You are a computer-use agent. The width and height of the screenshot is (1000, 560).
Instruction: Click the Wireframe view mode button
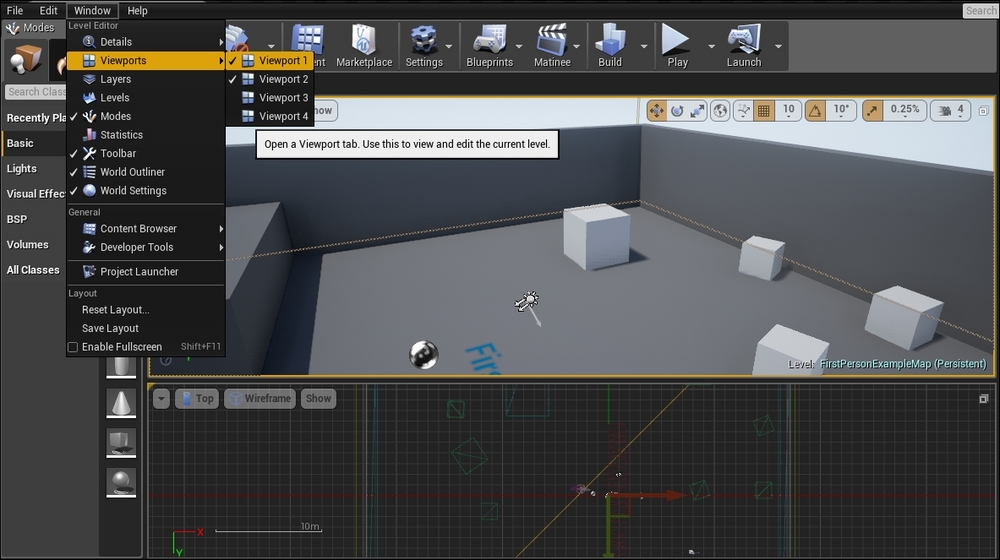pos(260,398)
